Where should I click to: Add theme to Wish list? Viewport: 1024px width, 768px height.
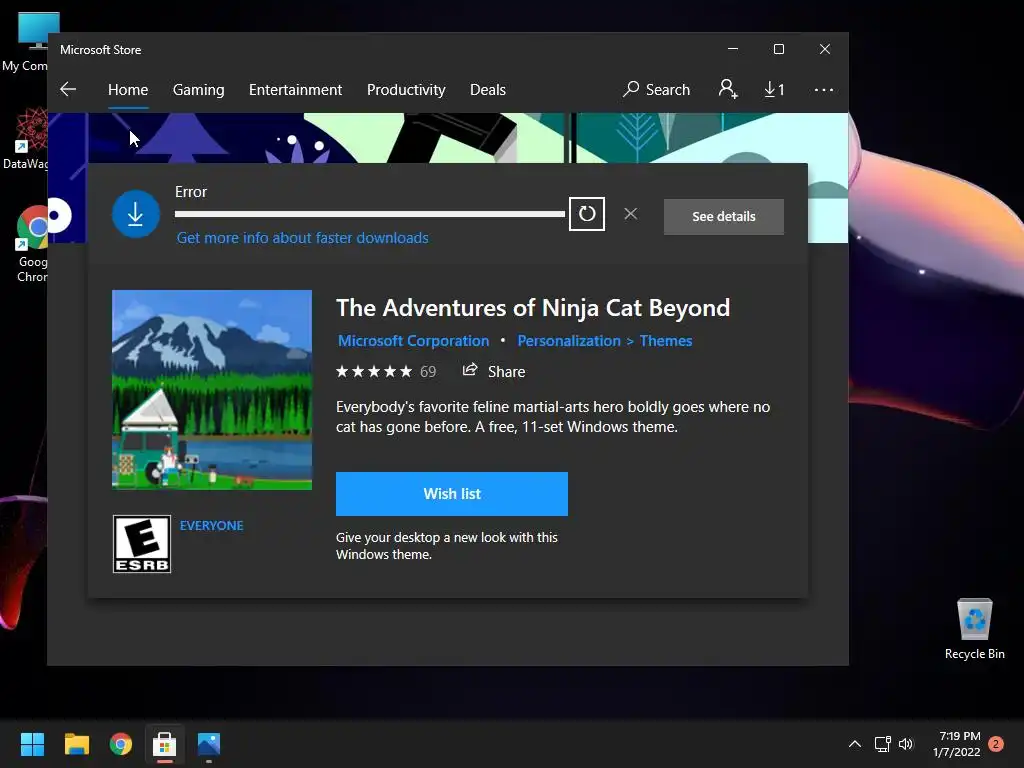452,494
